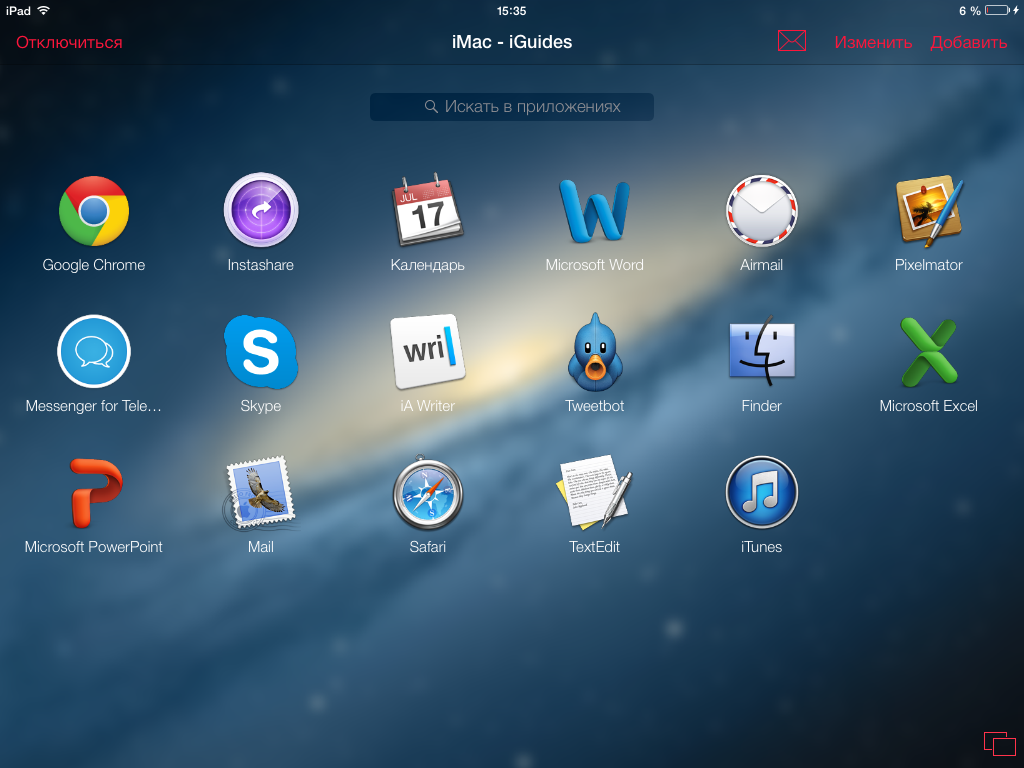
Task: Open the iTunes icon
Action: tap(761, 492)
